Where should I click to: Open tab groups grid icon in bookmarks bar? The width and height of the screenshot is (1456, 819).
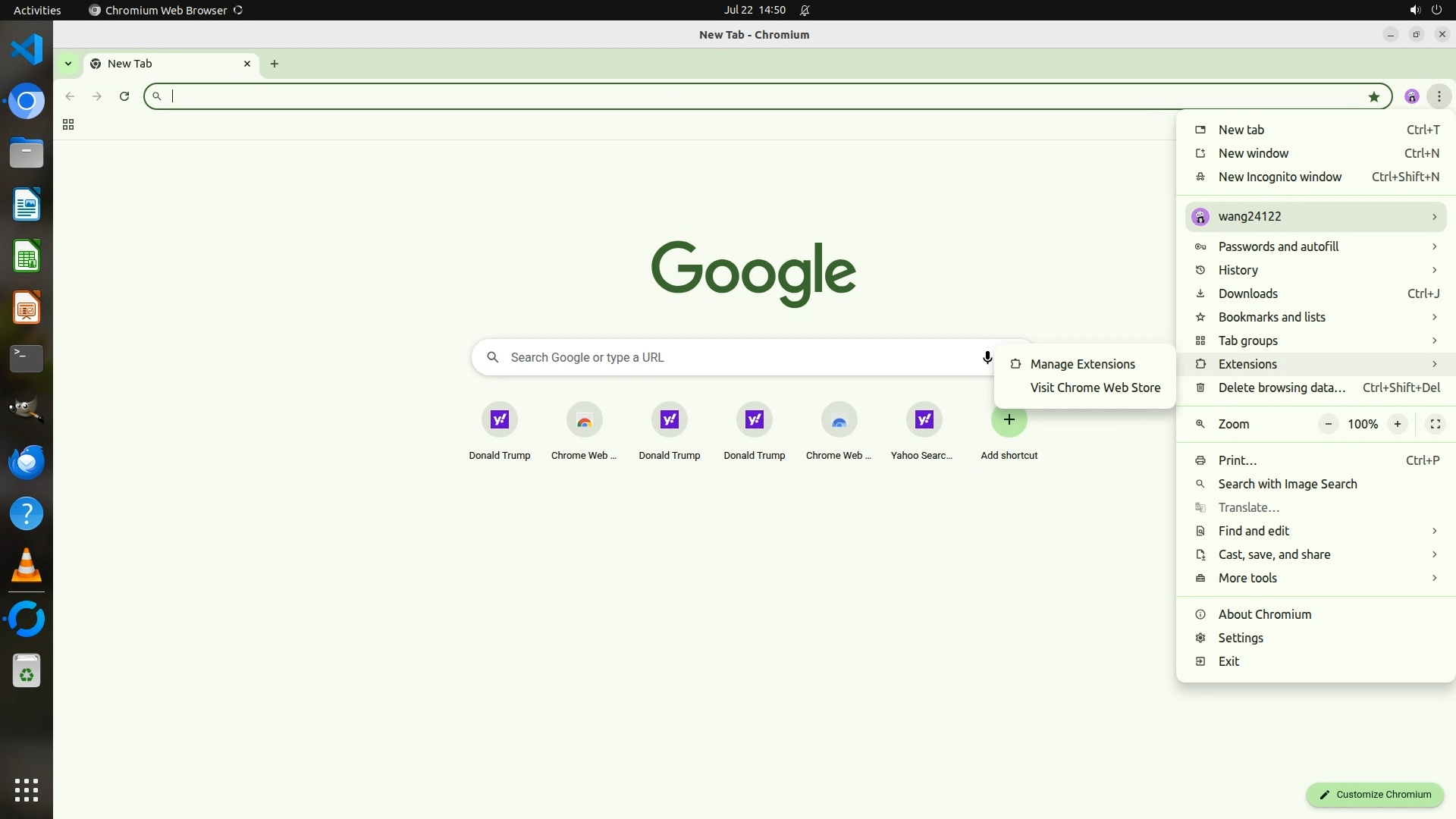coord(68,124)
